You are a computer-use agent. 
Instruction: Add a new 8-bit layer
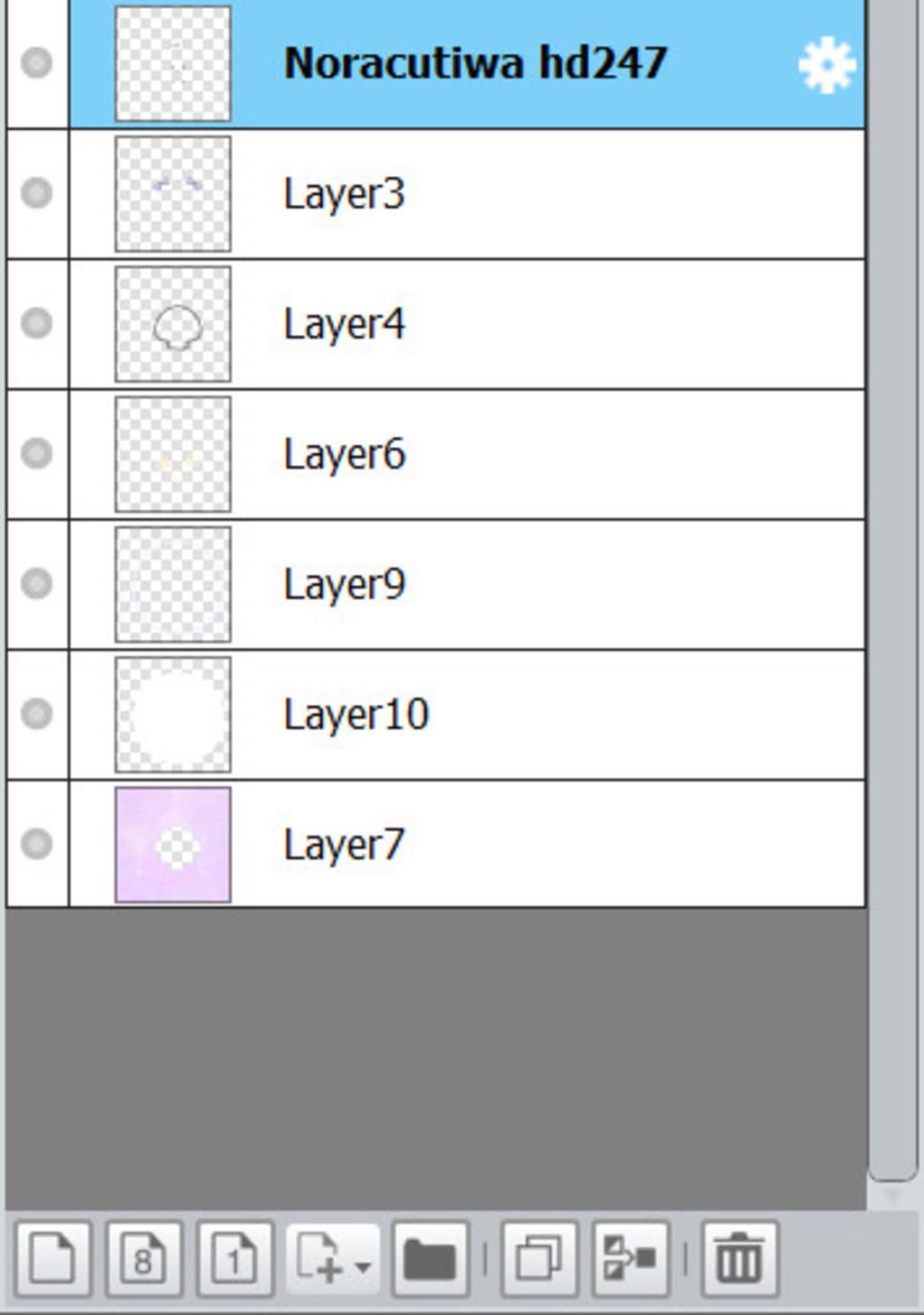click(x=143, y=1258)
